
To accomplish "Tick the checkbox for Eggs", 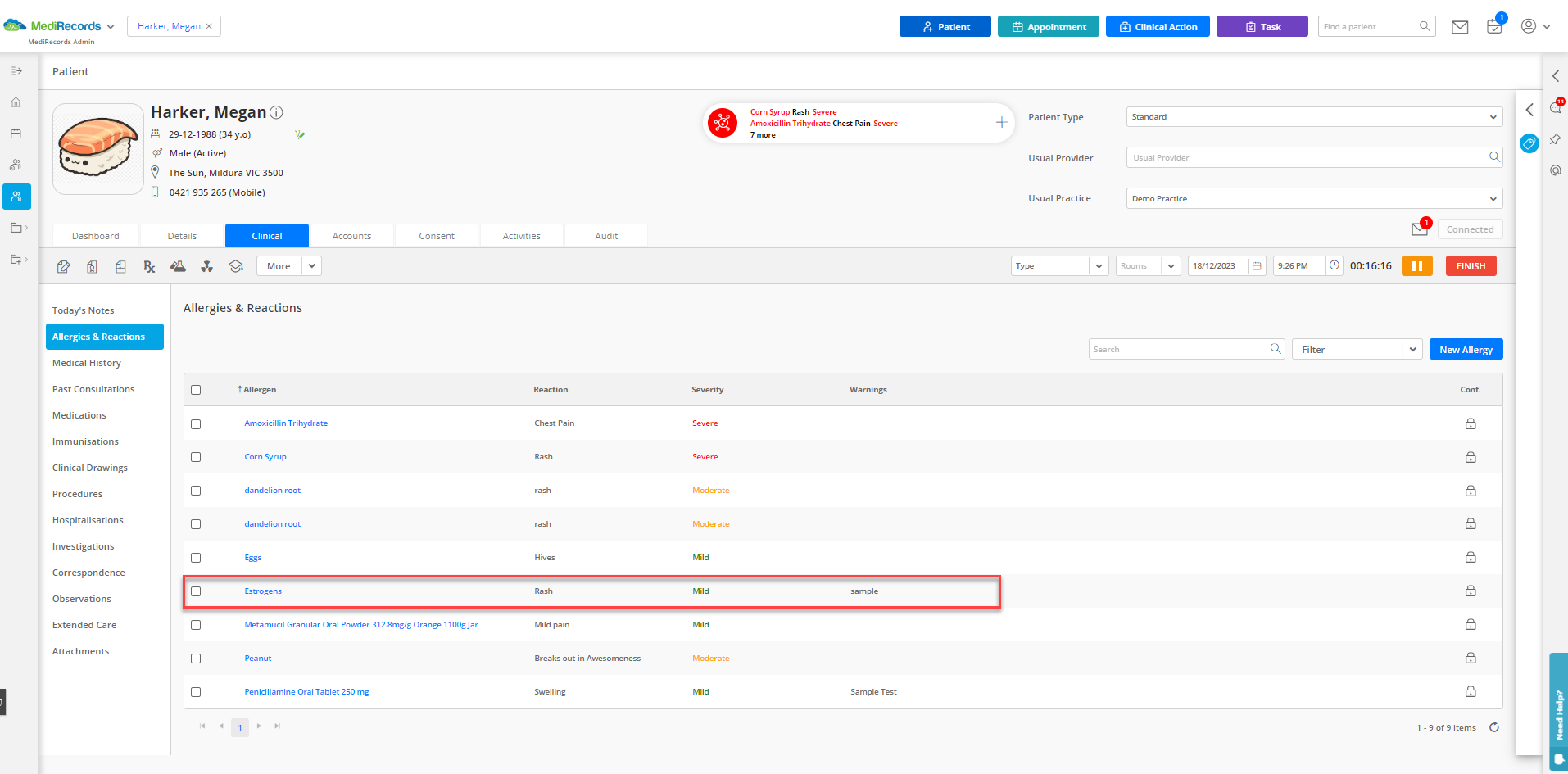I will tap(196, 558).
